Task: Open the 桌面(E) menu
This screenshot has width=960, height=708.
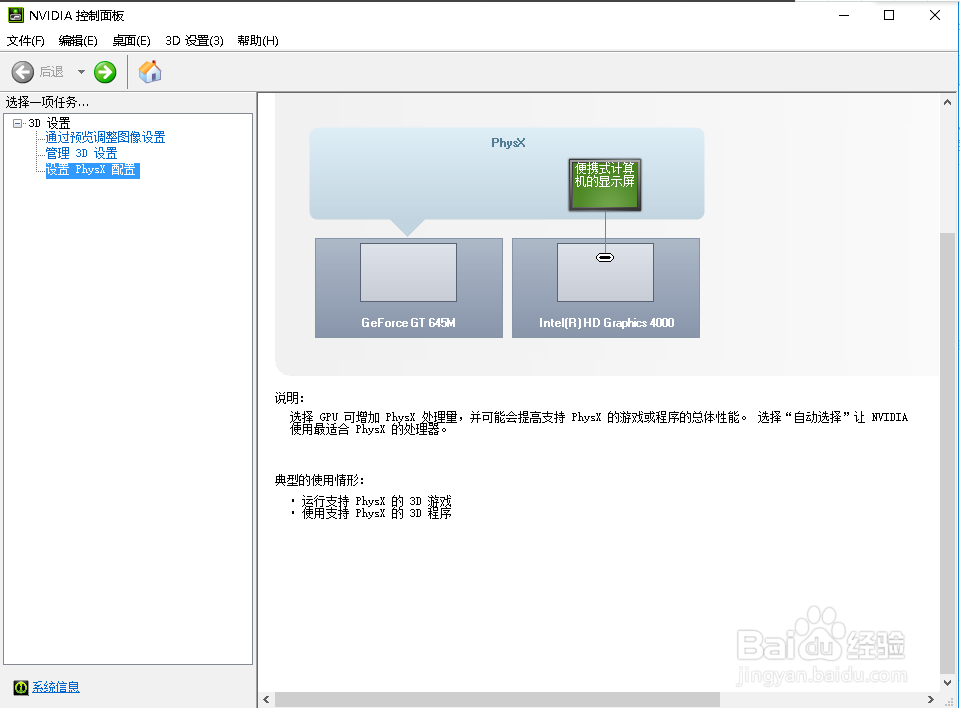Action: point(130,40)
